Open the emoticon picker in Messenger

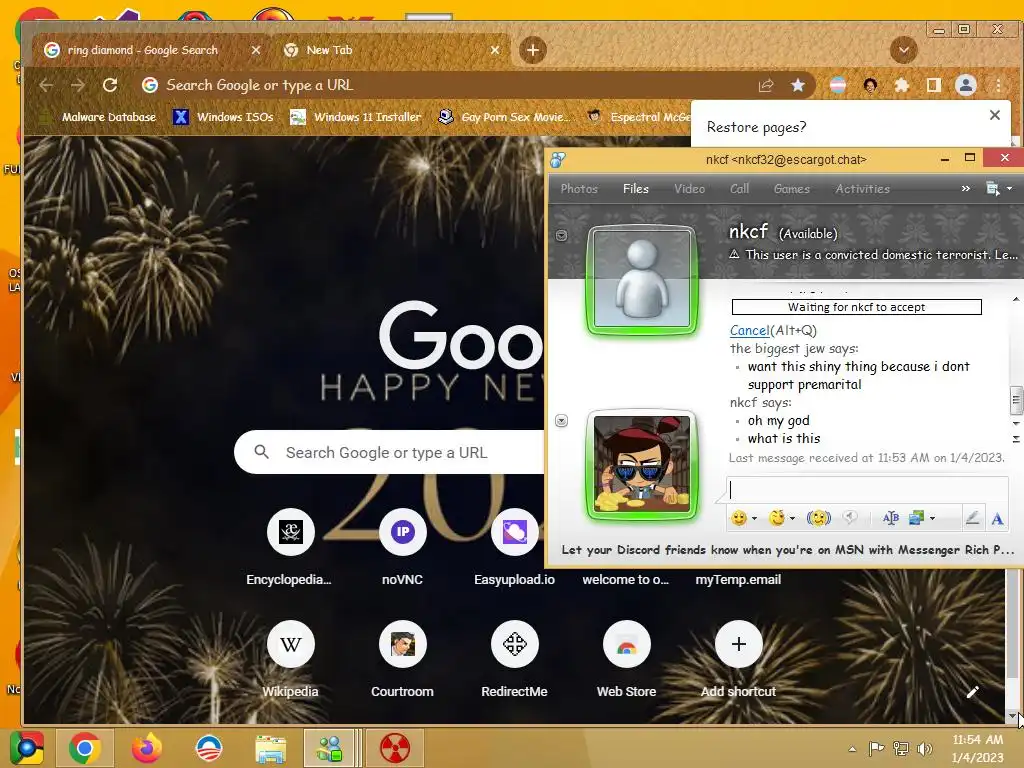[x=739, y=518]
